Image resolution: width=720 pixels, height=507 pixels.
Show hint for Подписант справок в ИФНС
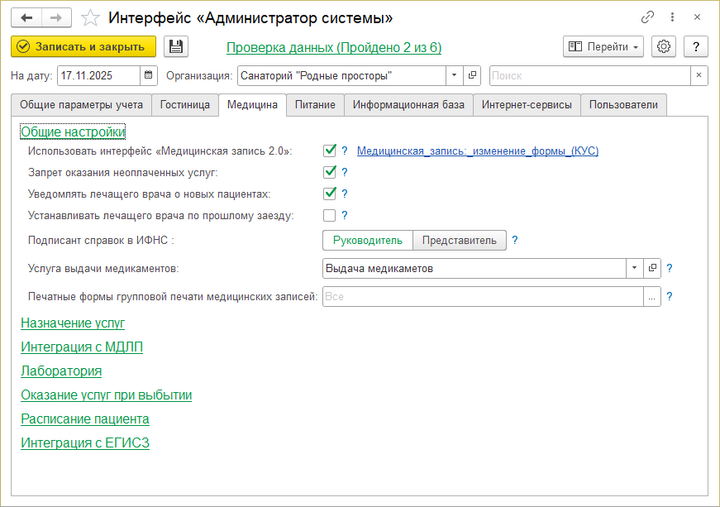(515, 240)
